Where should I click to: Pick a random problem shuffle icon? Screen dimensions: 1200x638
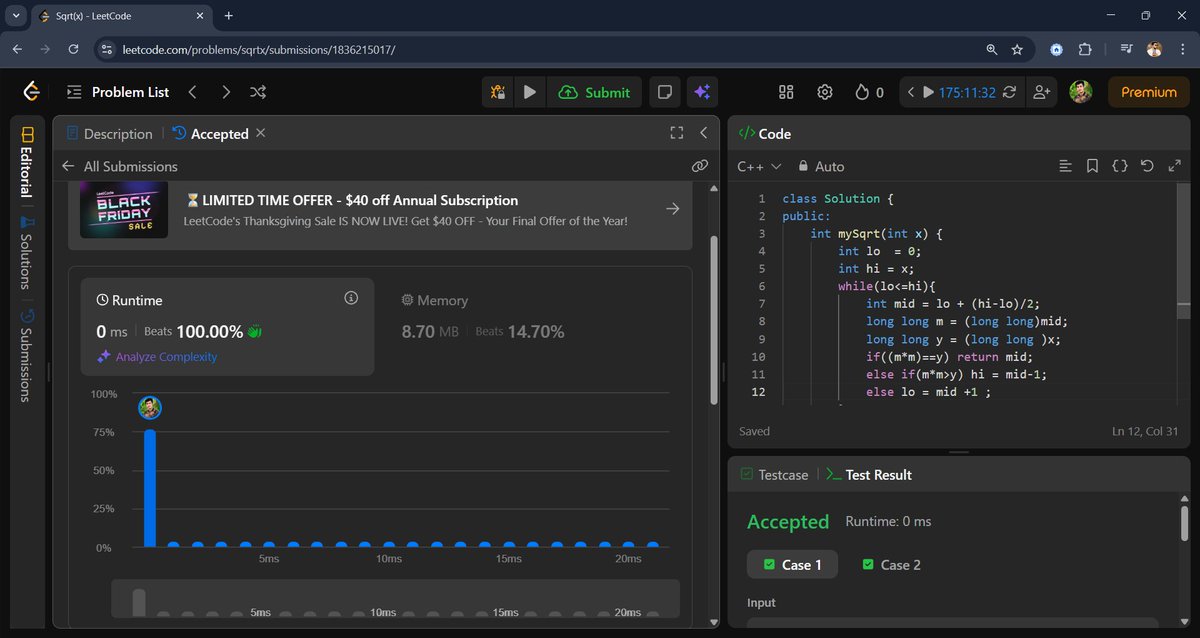258,92
